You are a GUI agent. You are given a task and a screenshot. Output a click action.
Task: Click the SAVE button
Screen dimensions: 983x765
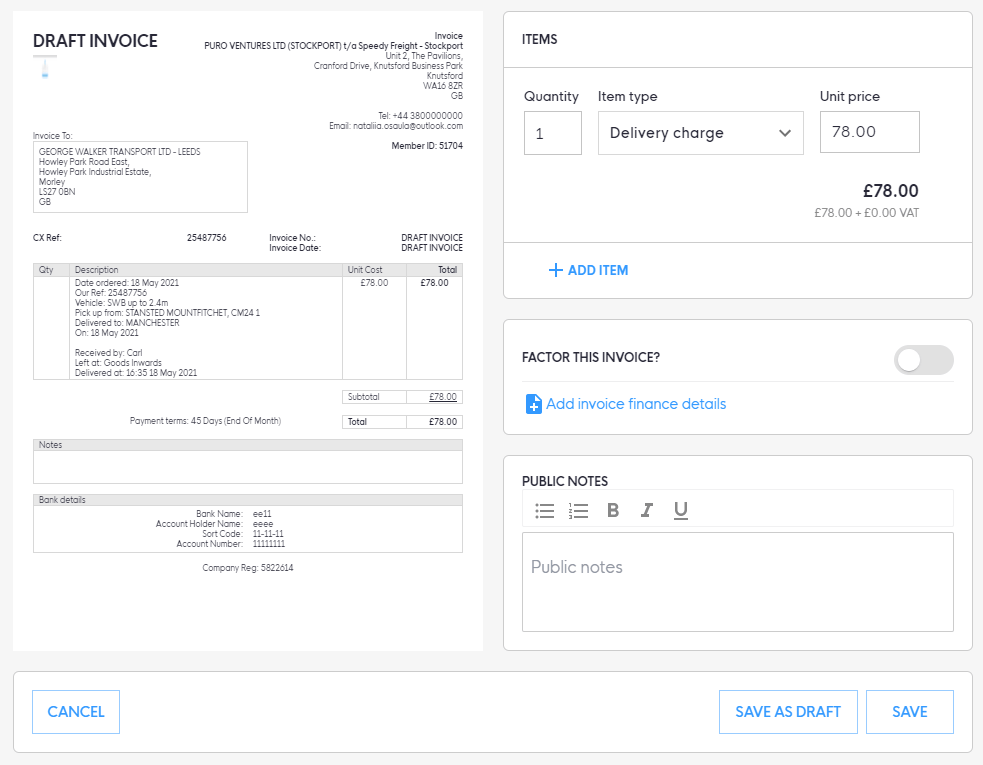tap(910, 712)
